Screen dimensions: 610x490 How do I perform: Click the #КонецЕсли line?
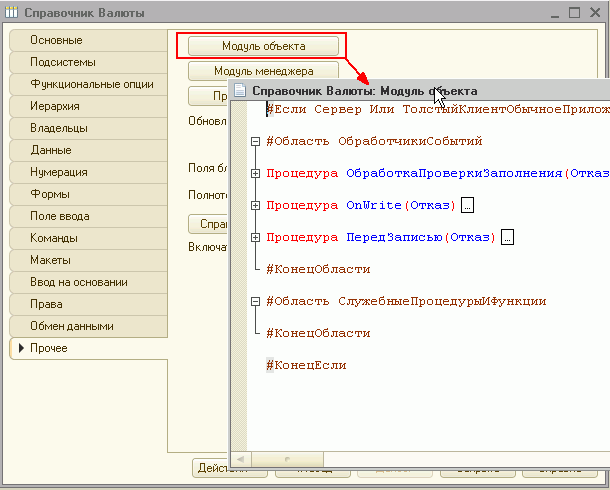306,366
